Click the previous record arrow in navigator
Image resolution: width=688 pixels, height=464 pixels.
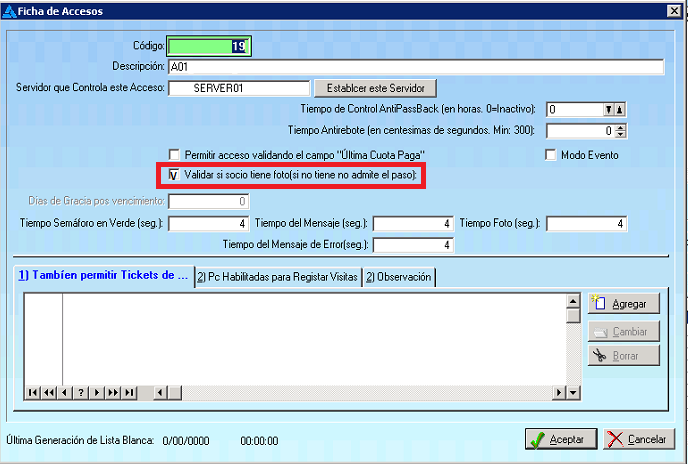(x=64, y=393)
